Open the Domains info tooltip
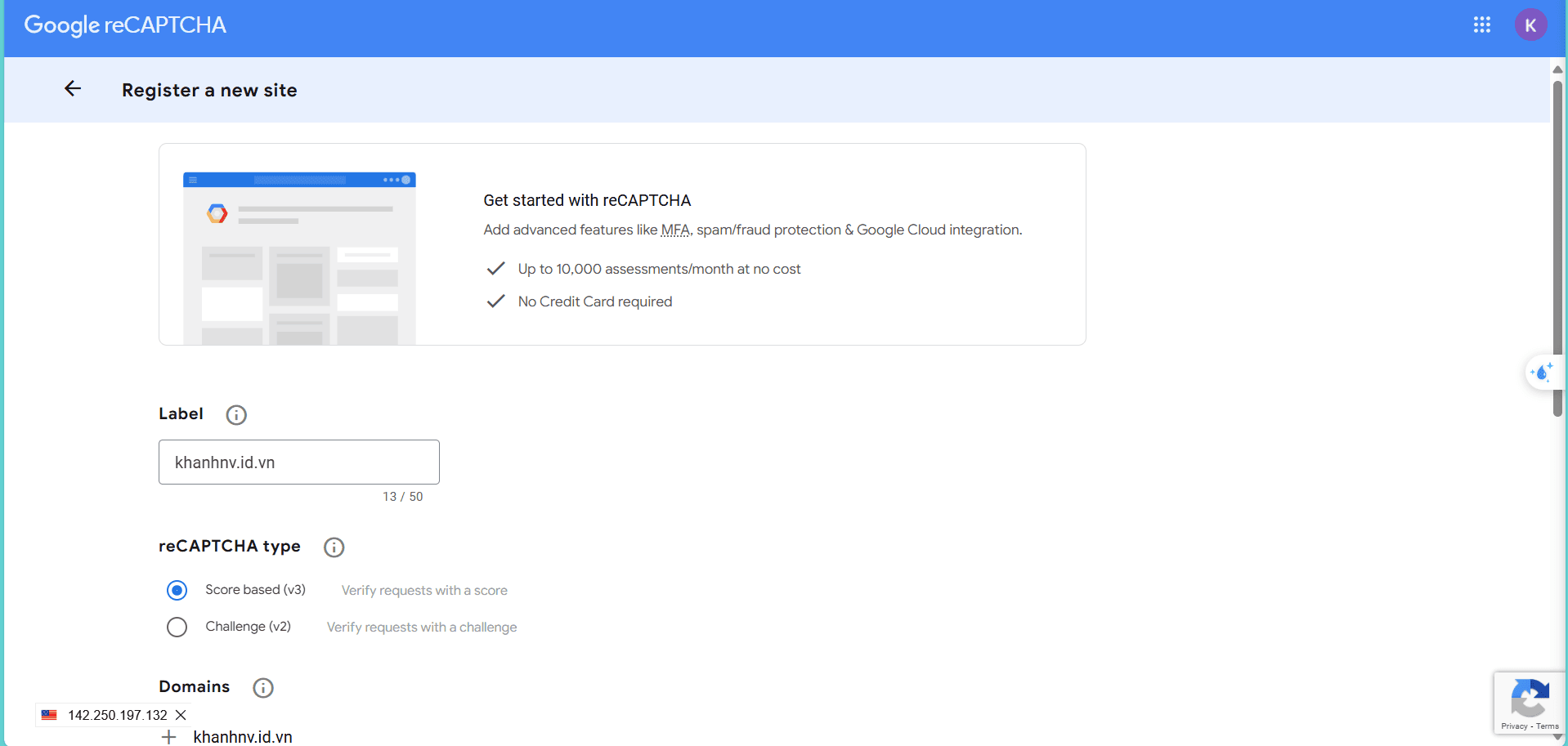Screen dimensions: 1568x746 pos(262,687)
